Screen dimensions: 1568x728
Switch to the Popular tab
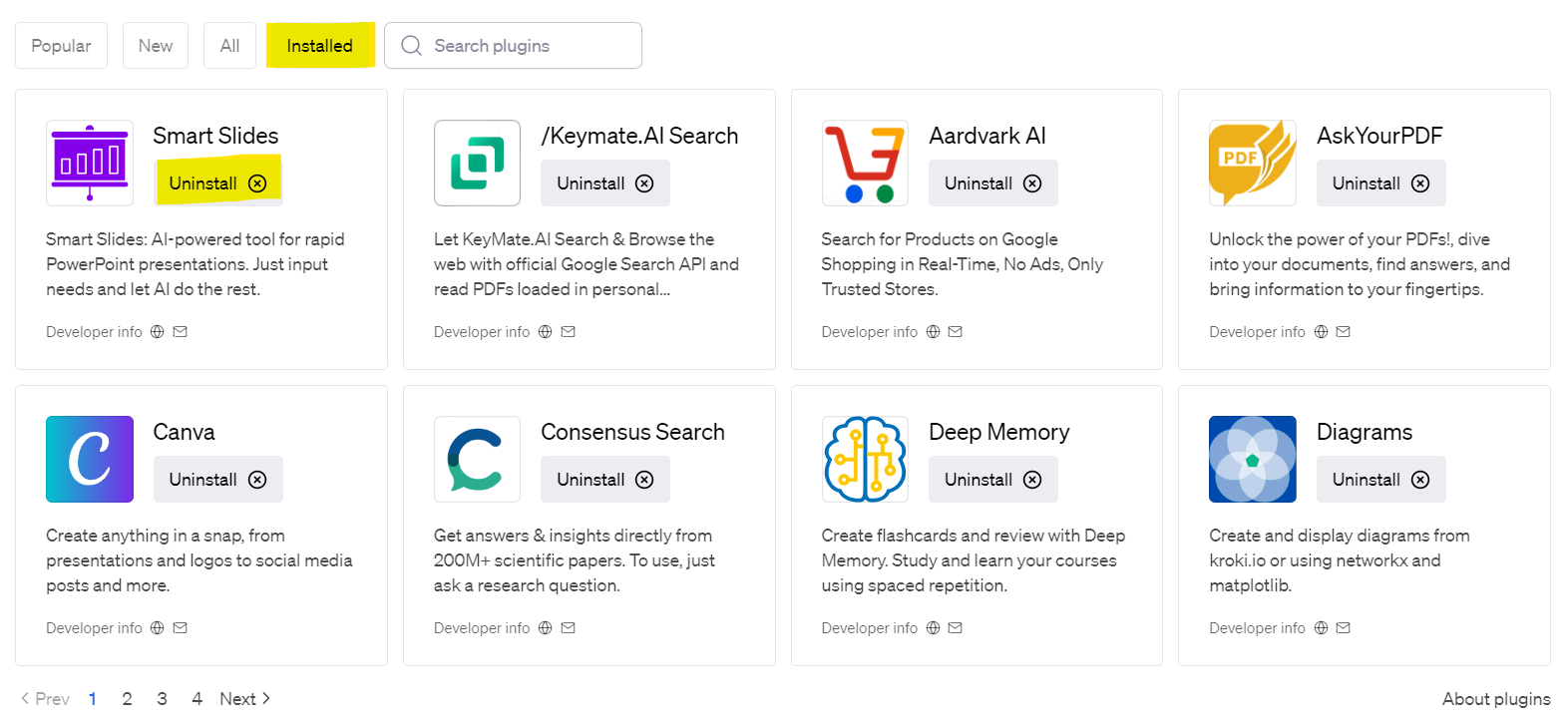click(x=61, y=46)
